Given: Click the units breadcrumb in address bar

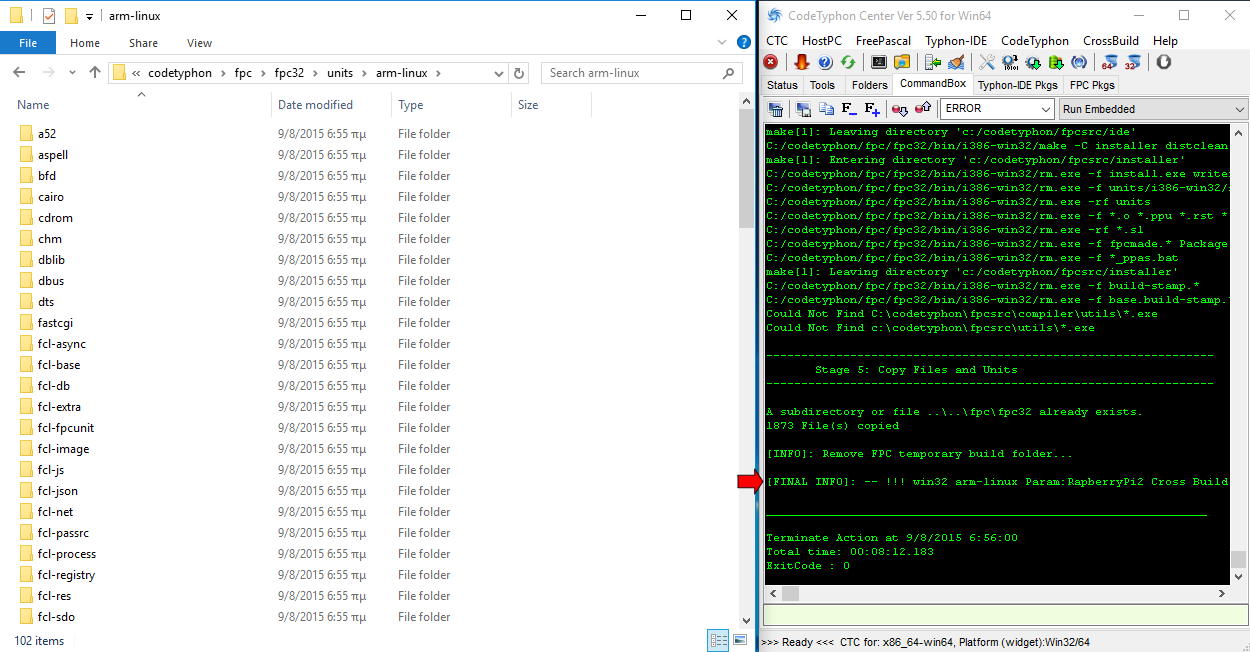Looking at the screenshot, I should (x=340, y=73).
